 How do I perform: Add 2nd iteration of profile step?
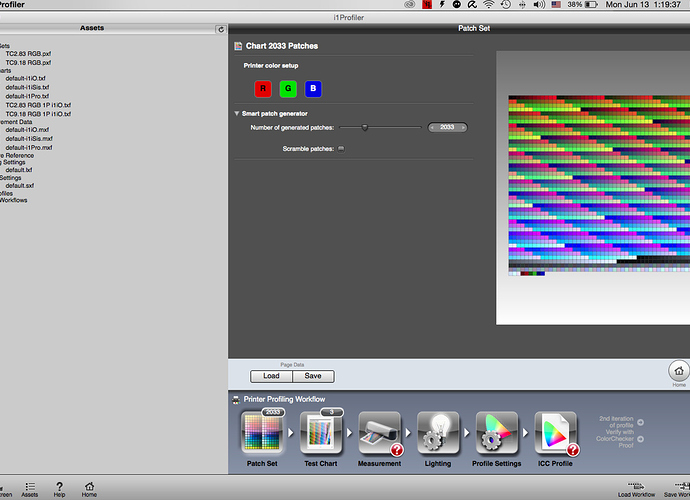[x=640, y=422]
